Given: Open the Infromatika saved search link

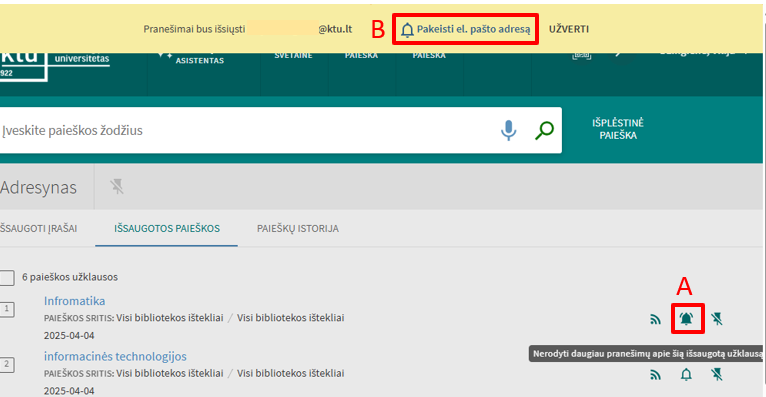Looking at the screenshot, I should click(x=74, y=301).
